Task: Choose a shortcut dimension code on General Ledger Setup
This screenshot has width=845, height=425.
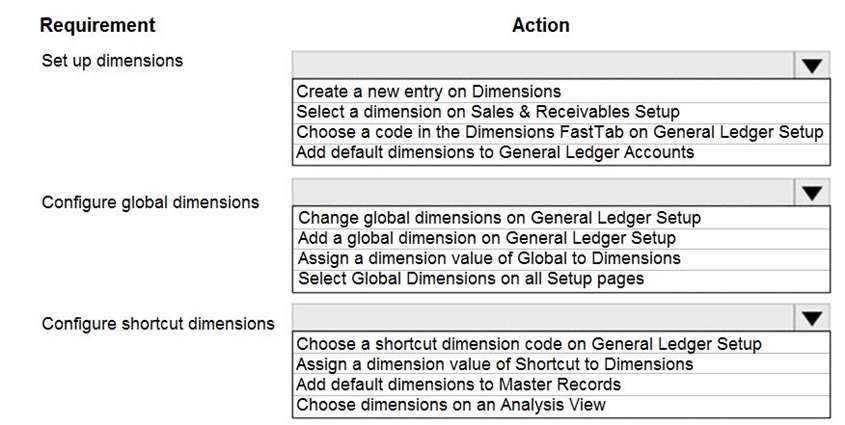Action: pos(561,344)
